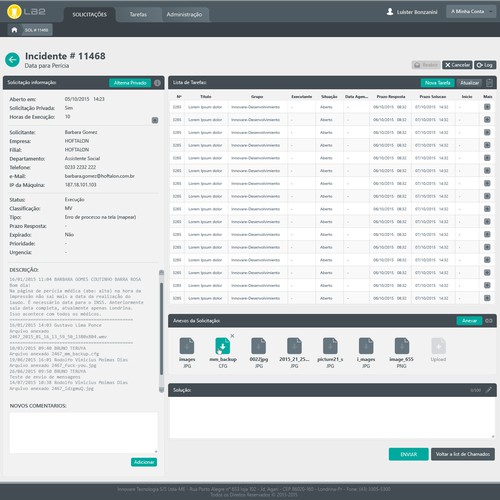Select the SOL # 11468 breadcrumb
The height and width of the screenshot is (500, 500).
tap(37, 30)
